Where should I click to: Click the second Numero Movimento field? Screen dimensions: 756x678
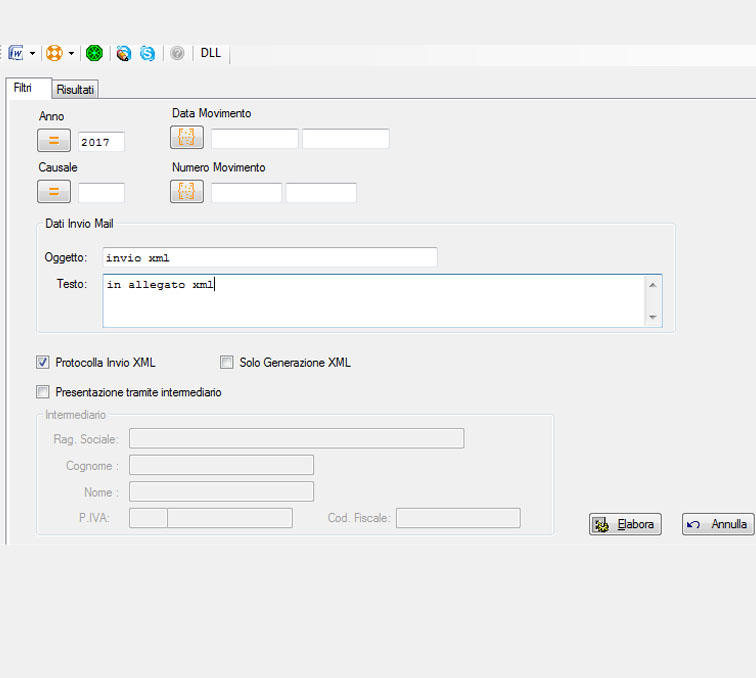click(x=321, y=192)
